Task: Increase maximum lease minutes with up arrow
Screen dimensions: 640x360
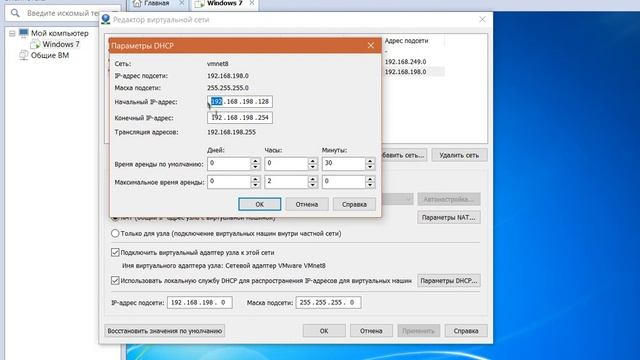Action: [370, 179]
